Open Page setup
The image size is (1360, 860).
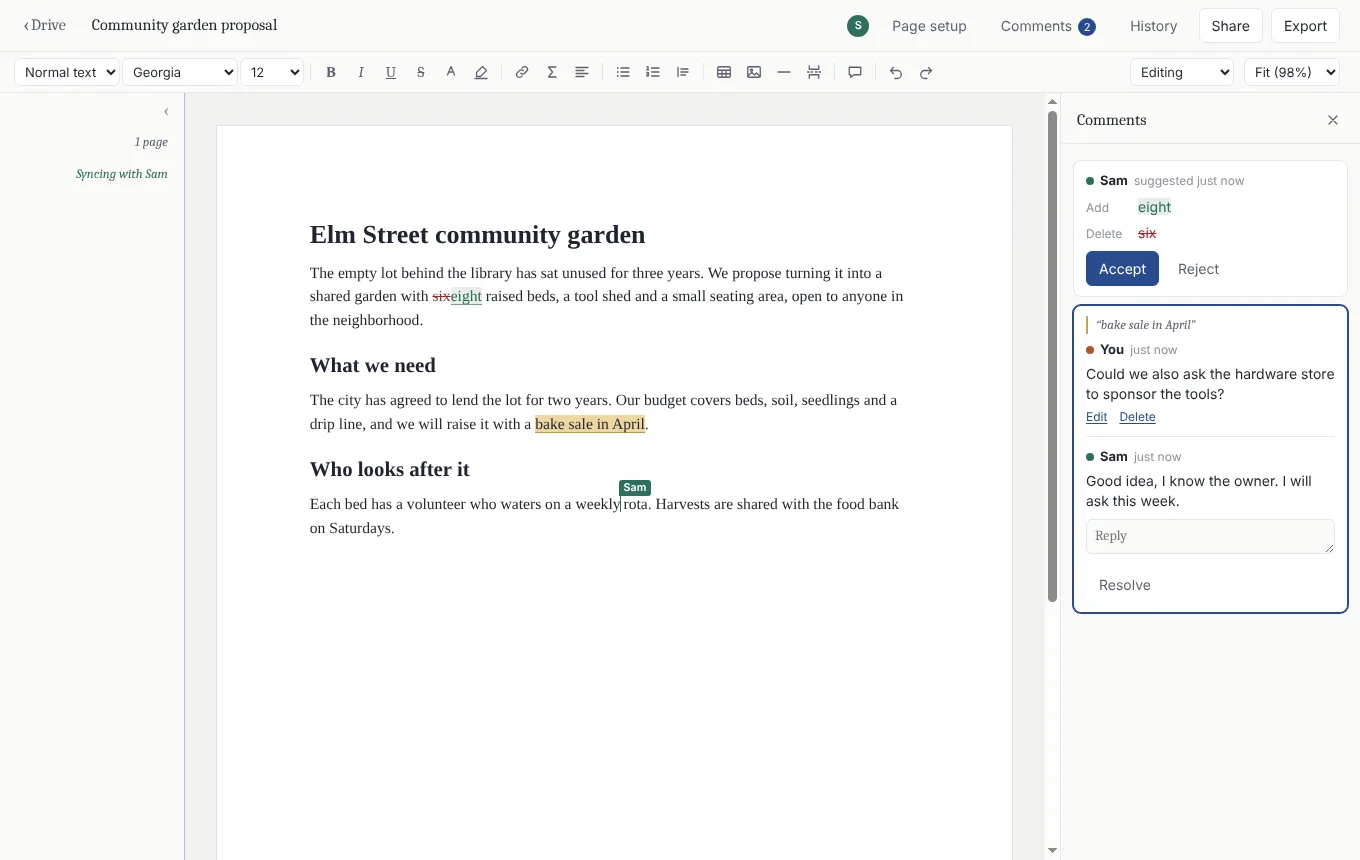(929, 26)
